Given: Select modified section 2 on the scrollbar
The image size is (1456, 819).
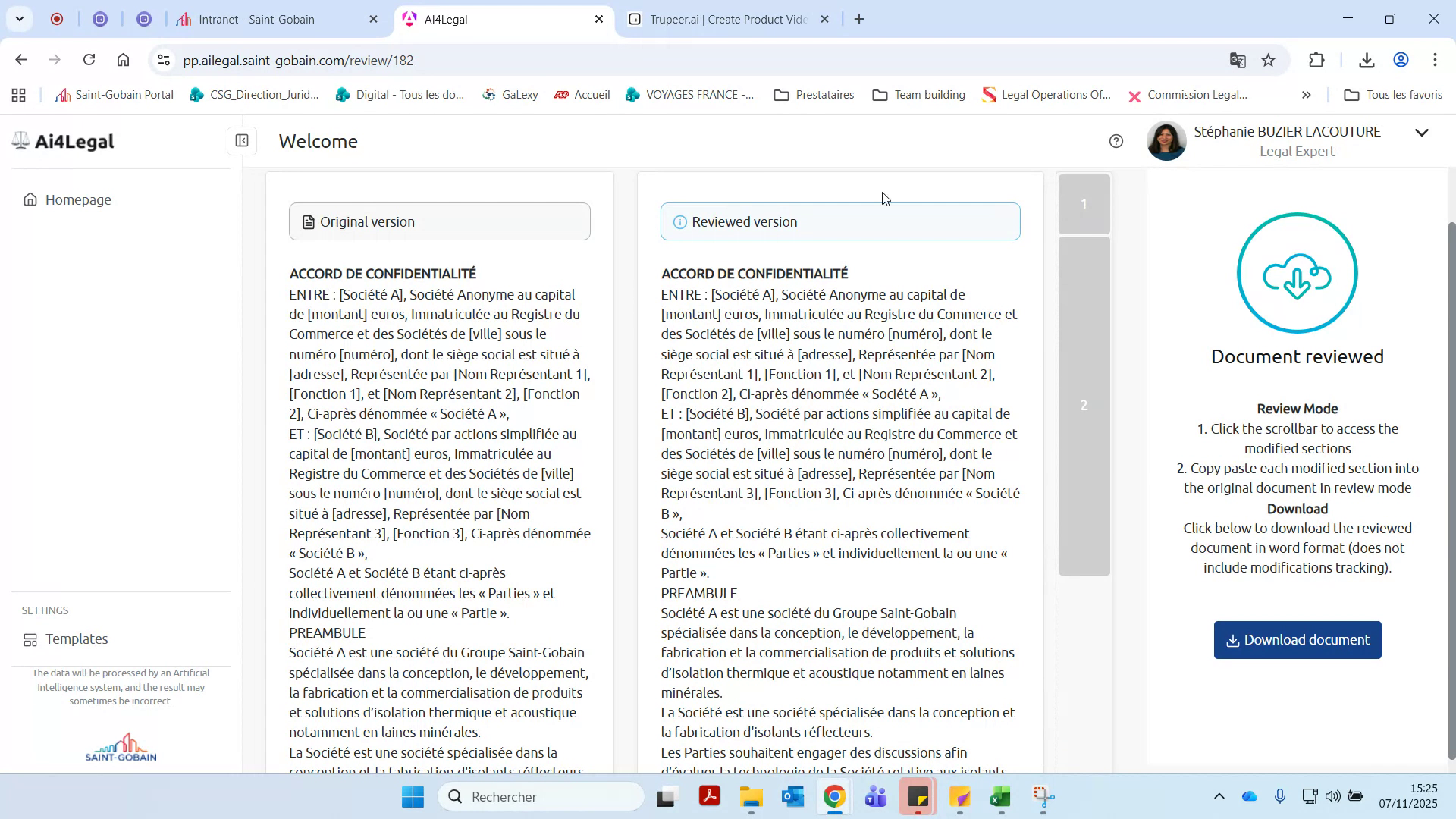Looking at the screenshot, I should [1084, 406].
